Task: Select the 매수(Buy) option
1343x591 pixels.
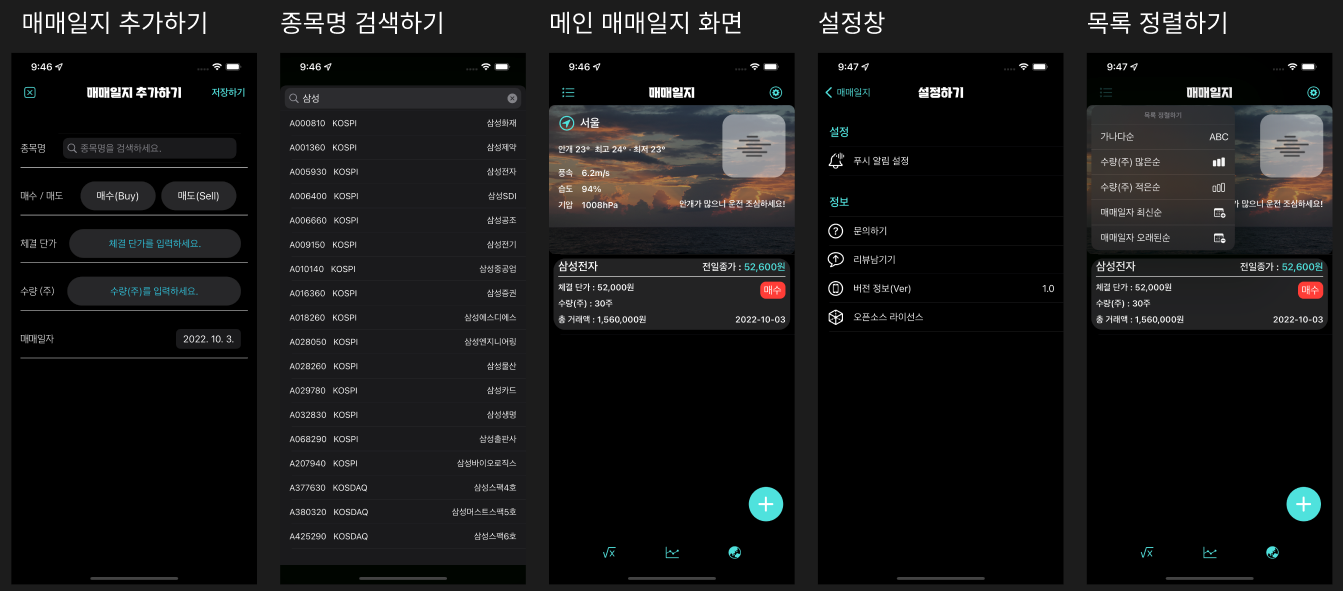Action: [x=115, y=195]
